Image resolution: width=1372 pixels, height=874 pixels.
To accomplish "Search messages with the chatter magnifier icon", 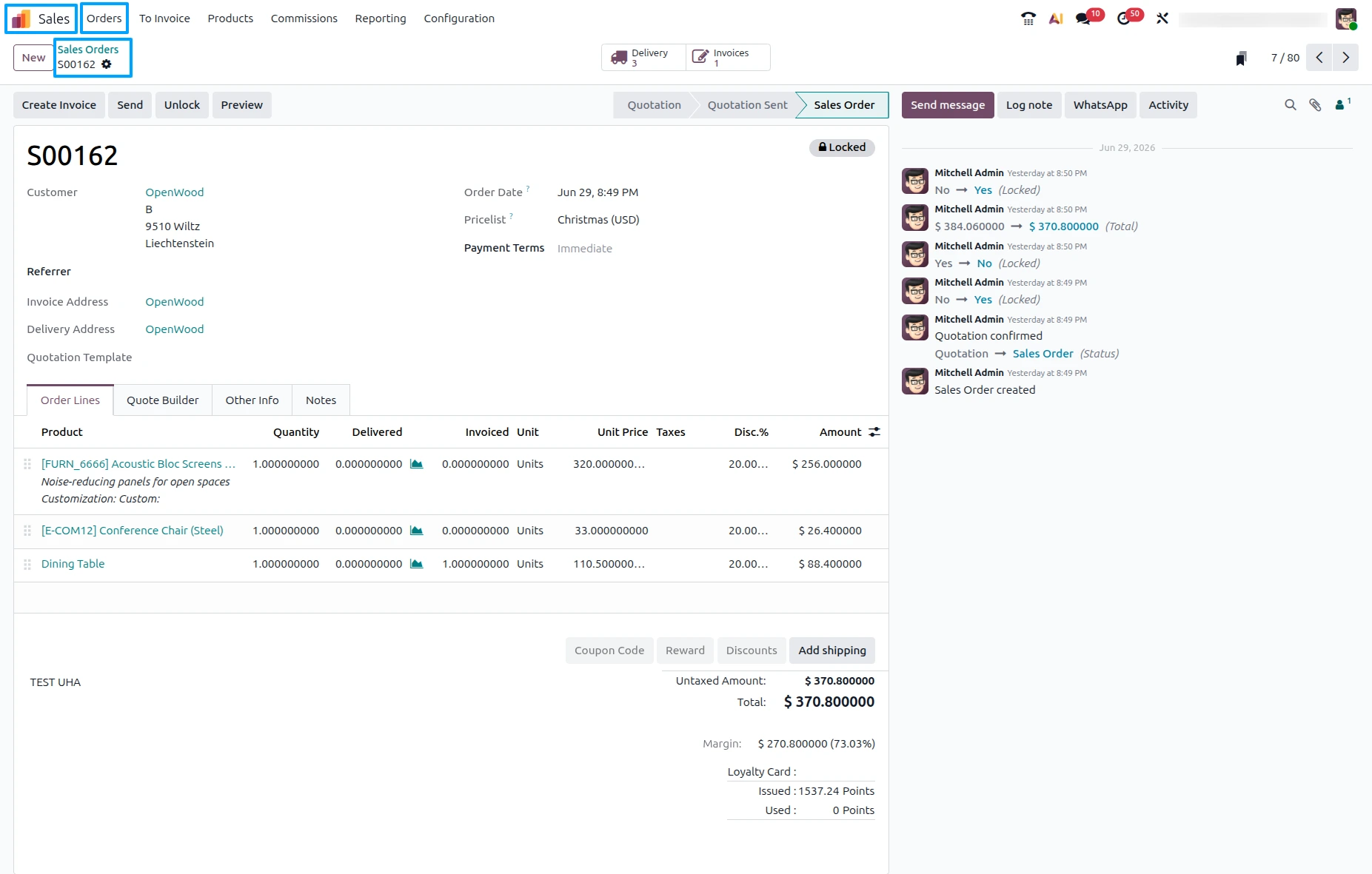I will click(1291, 105).
